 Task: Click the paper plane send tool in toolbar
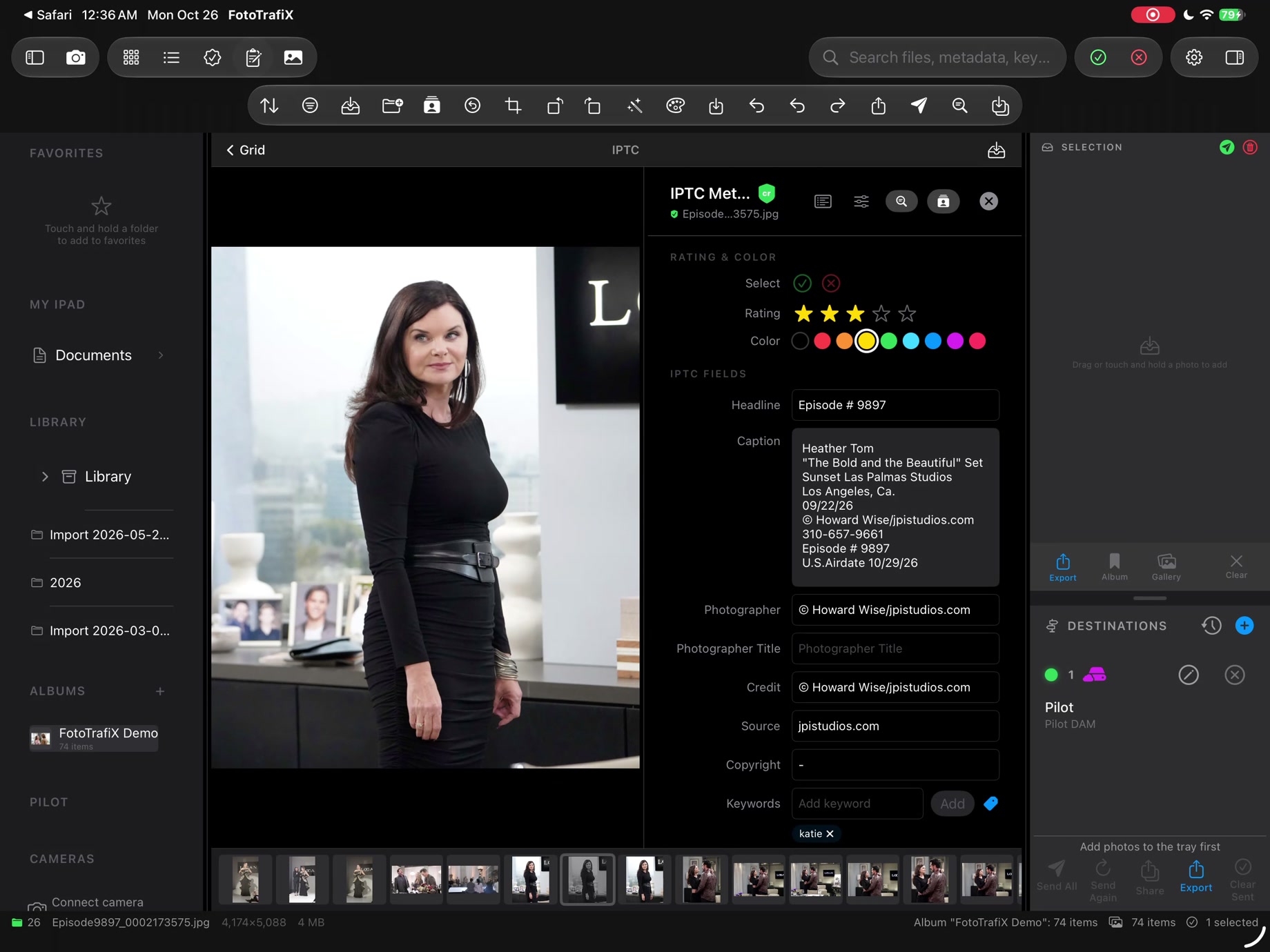click(919, 106)
